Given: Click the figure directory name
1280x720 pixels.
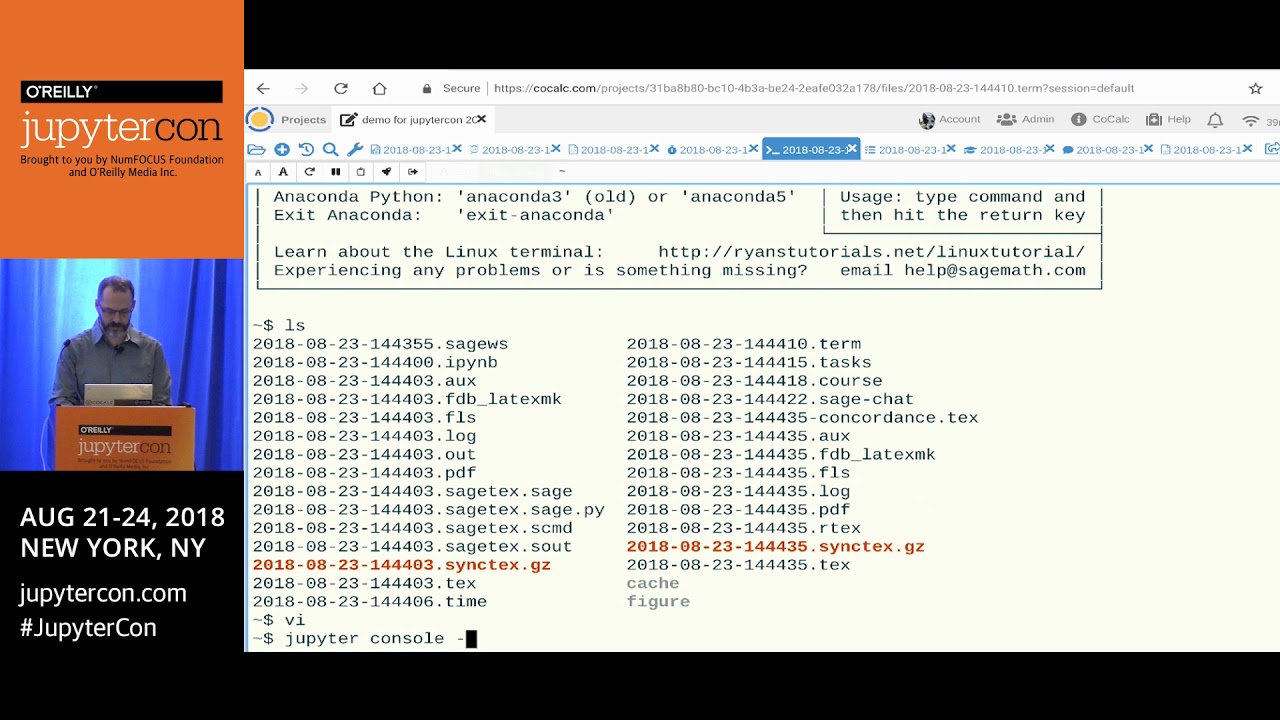Looking at the screenshot, I should (x=658, y=602).
